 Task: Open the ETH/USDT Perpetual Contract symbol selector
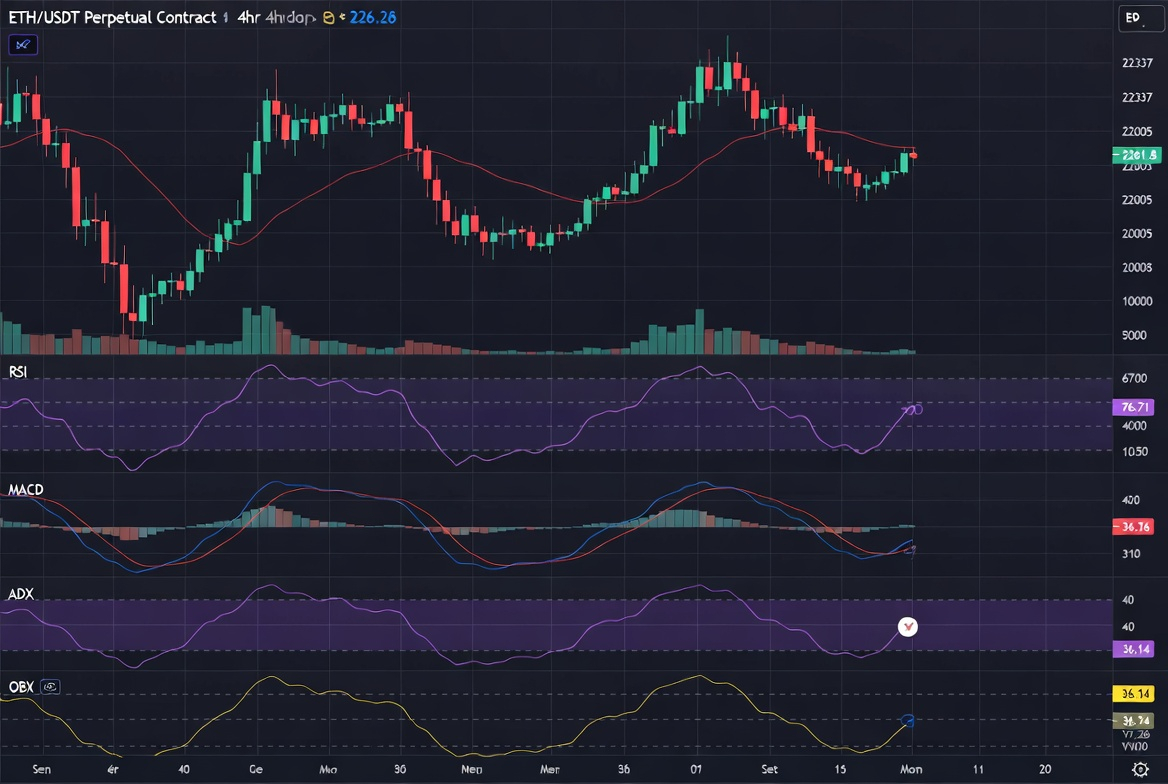[112, 17]
